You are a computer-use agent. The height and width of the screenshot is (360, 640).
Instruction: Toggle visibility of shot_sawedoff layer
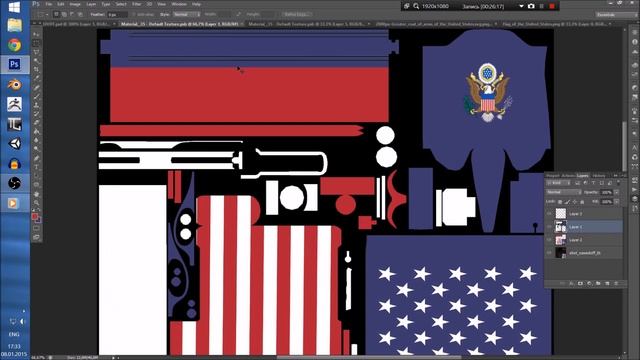click(x=549, y=253)
